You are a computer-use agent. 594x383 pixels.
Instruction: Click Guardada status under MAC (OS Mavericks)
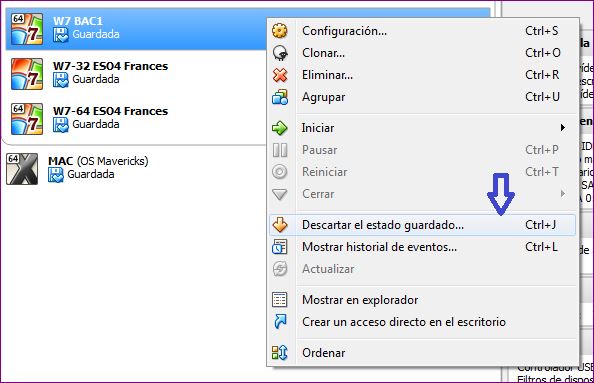coord(91,174)
